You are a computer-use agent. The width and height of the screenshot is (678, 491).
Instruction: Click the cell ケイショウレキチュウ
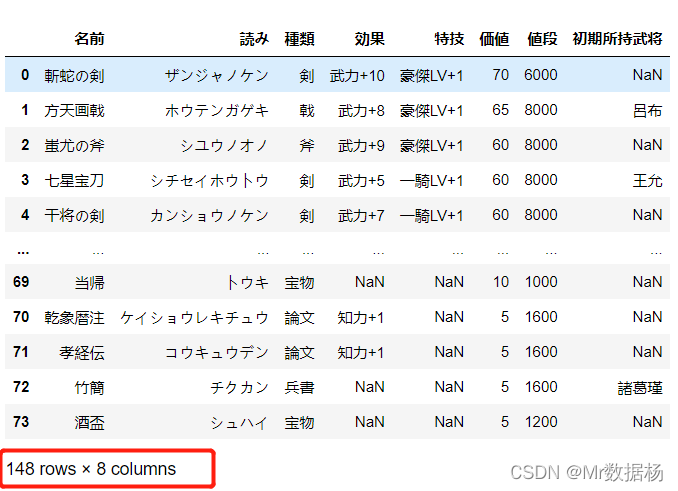point(194,317)
